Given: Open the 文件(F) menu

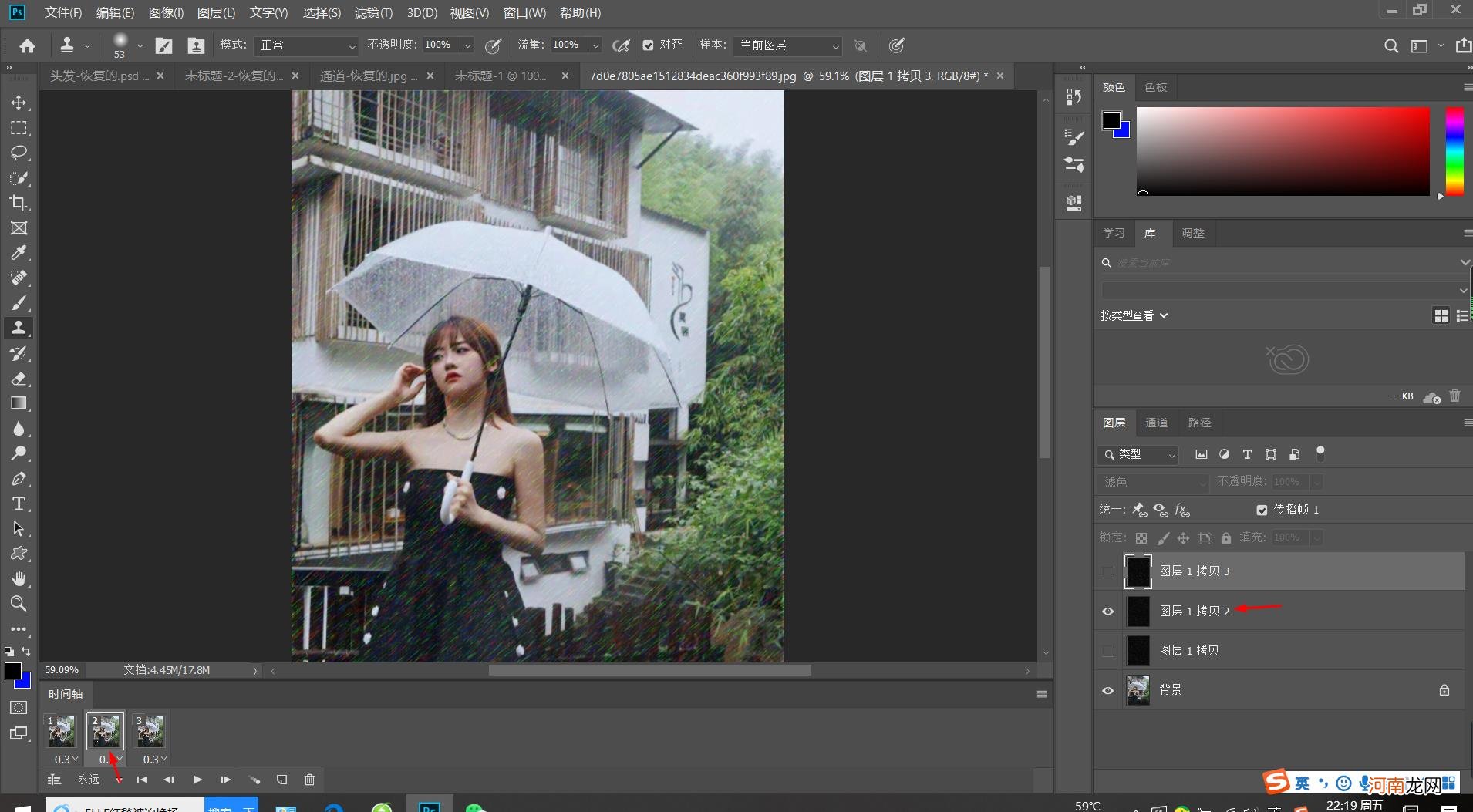Looking at the screenshot, I should pos(63,12).
